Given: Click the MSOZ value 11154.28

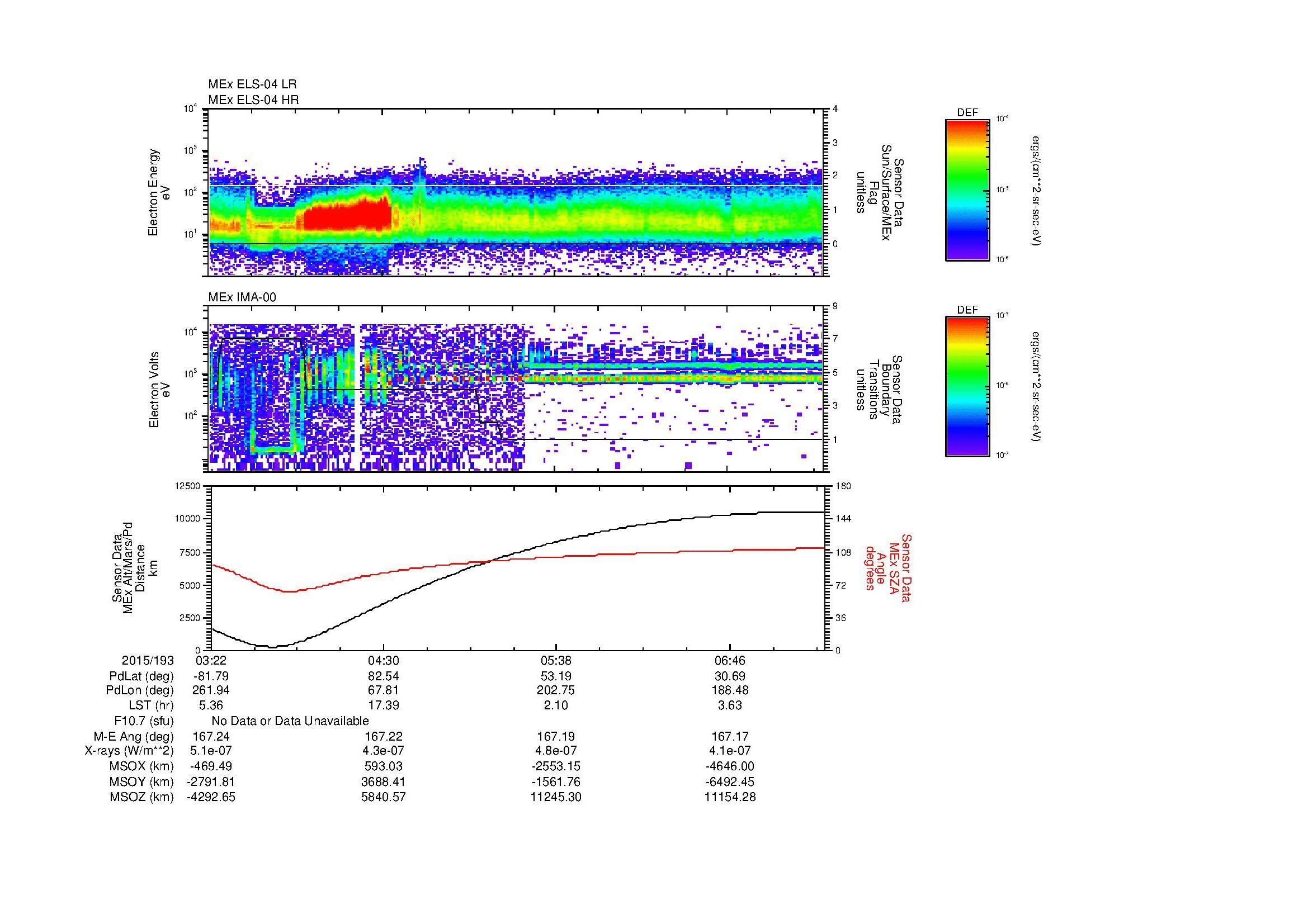Looking at the screenshot, I should pos(730,798).
